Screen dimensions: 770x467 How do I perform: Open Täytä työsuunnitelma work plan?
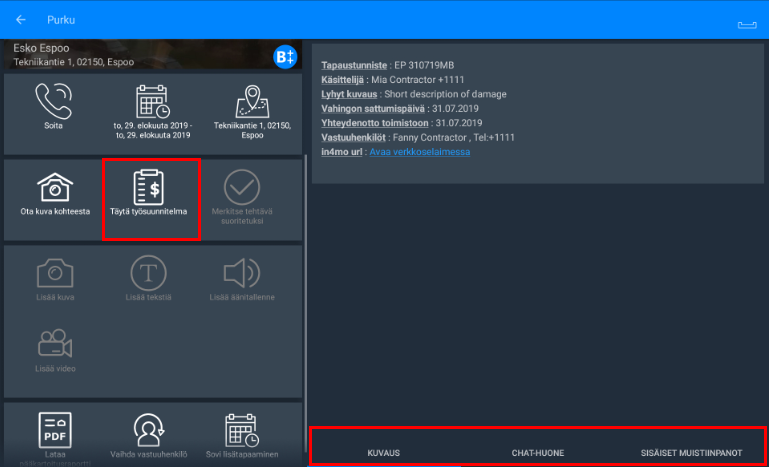(152, 193)
